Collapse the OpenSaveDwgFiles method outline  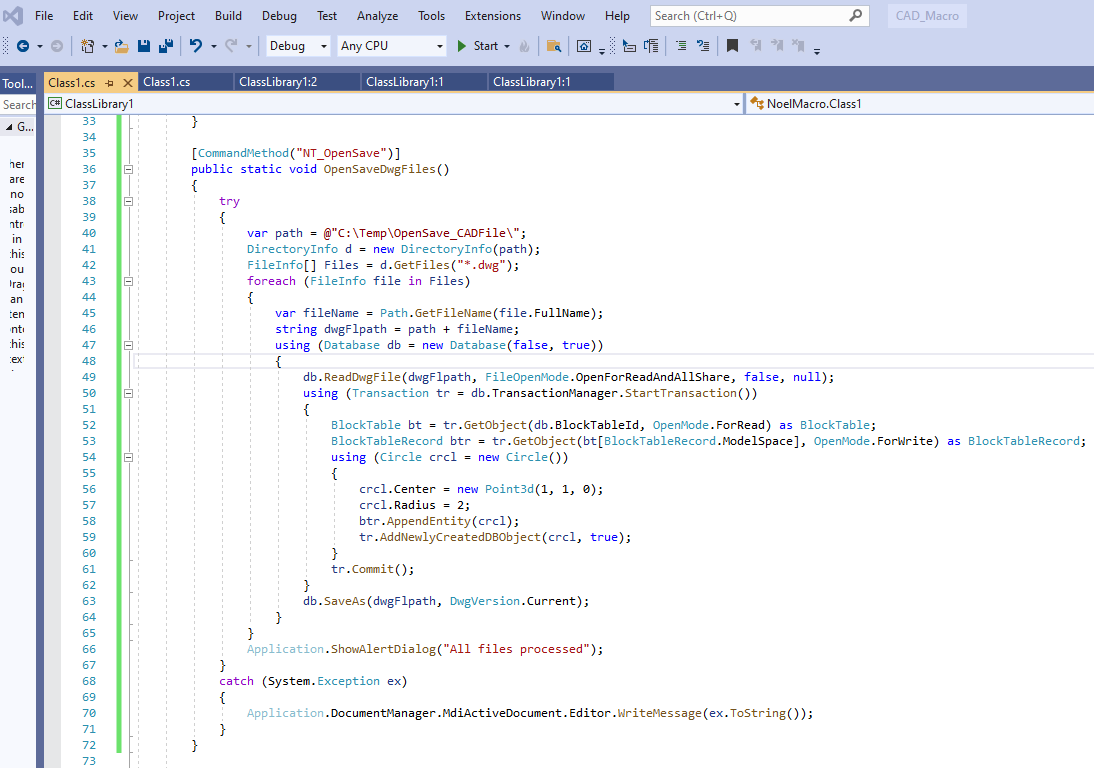[127, 169]
